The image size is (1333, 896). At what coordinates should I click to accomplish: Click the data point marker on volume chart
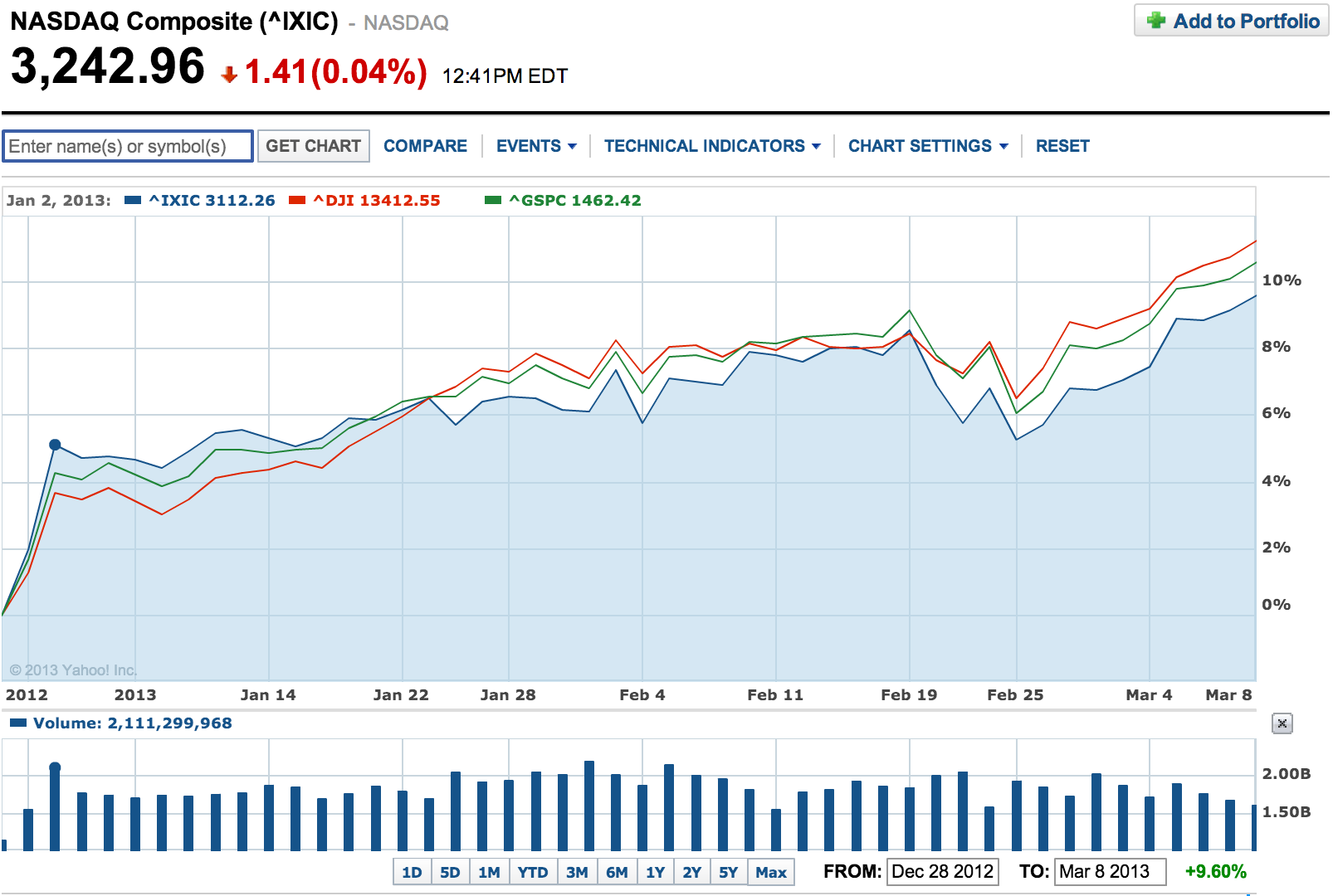click(55, 767)
